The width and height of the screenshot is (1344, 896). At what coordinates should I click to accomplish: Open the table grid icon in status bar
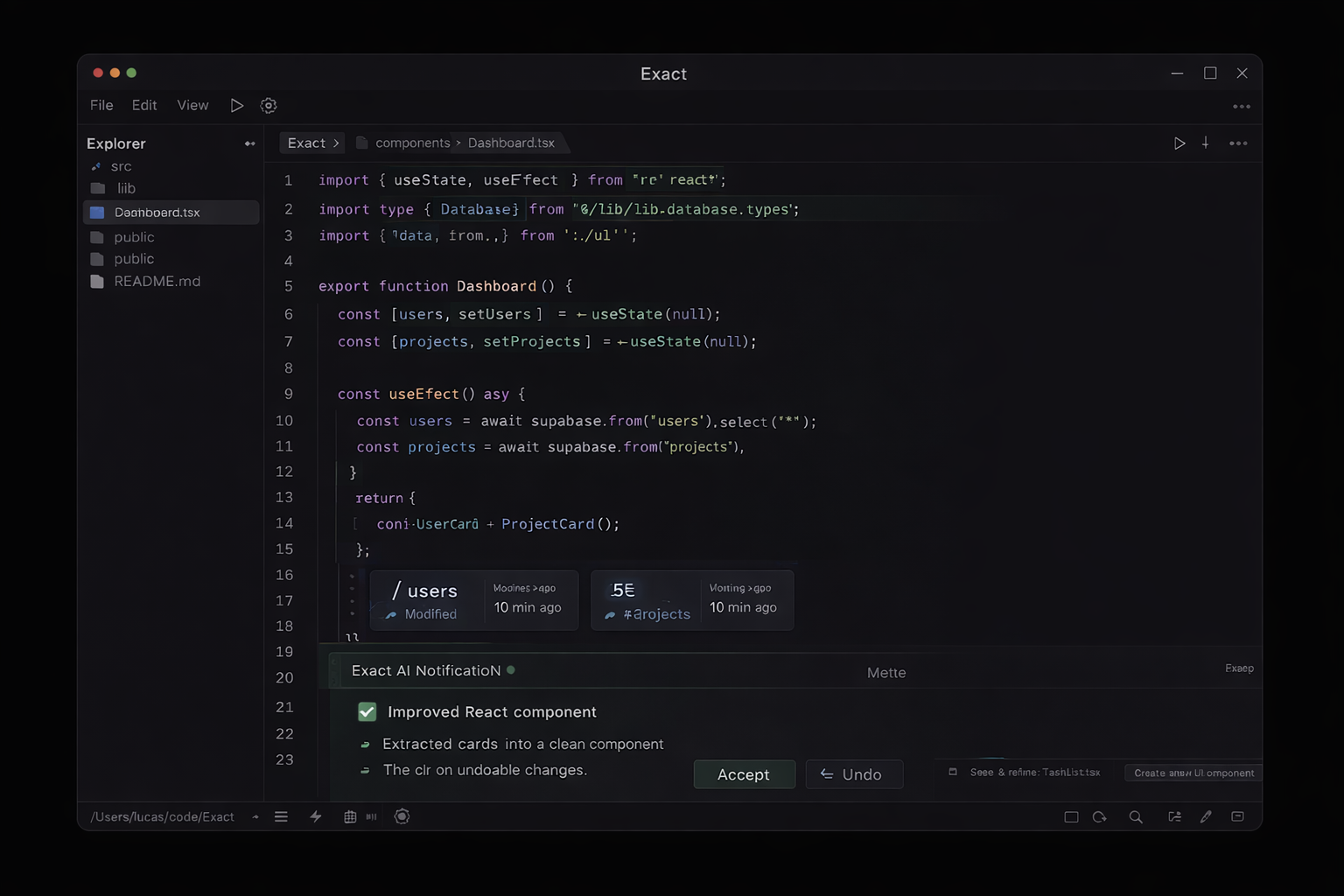click(x=350, y=816)
